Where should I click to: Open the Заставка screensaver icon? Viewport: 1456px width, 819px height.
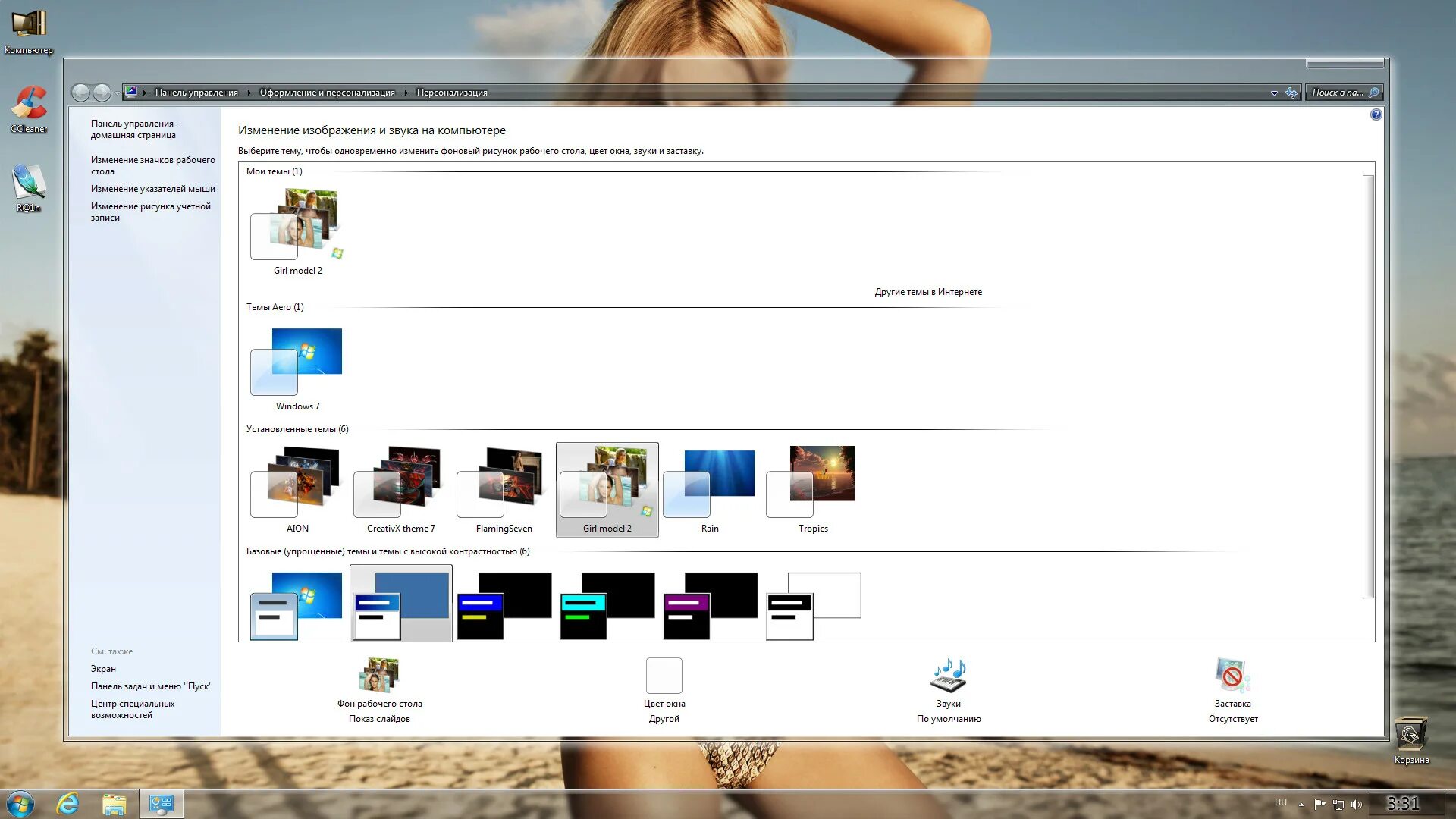[x=1232, y=673]
